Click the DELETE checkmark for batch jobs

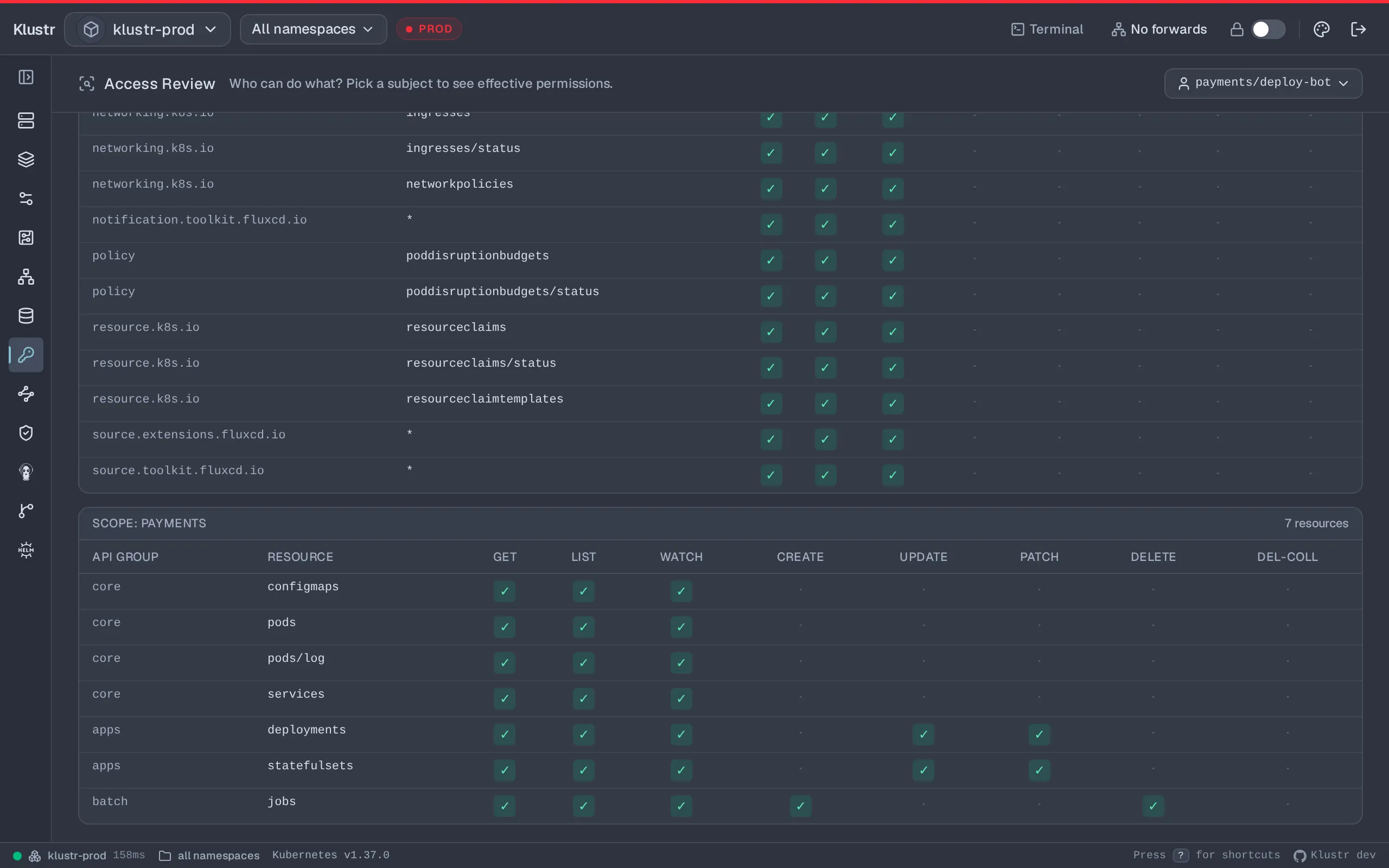coord(1153,806)
